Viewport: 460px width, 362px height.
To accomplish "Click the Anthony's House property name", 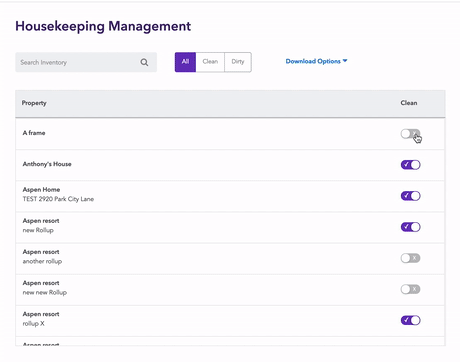I will (47, 164).
